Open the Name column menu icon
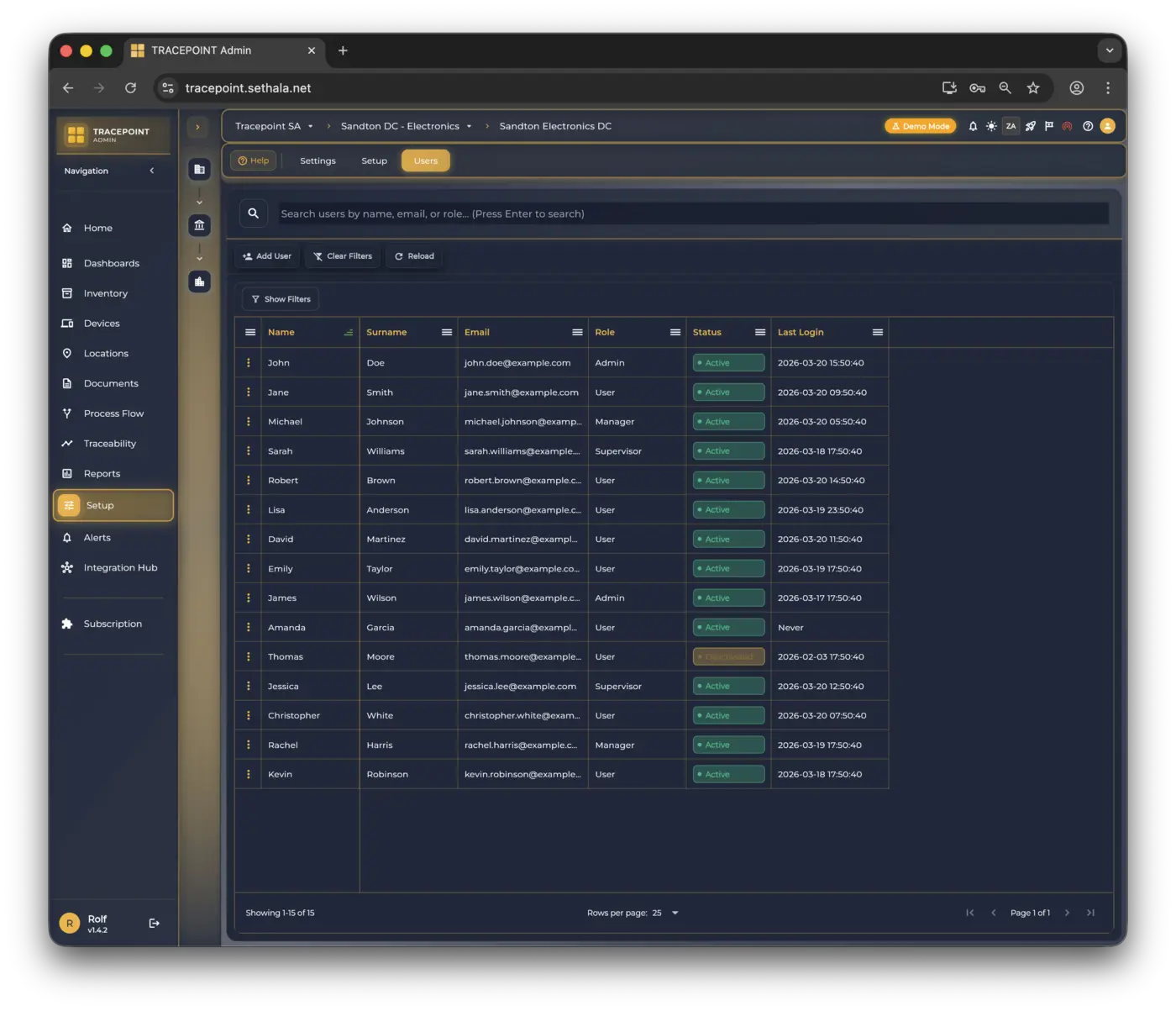Screen dimensions: 1176x1011 point(348,333)
